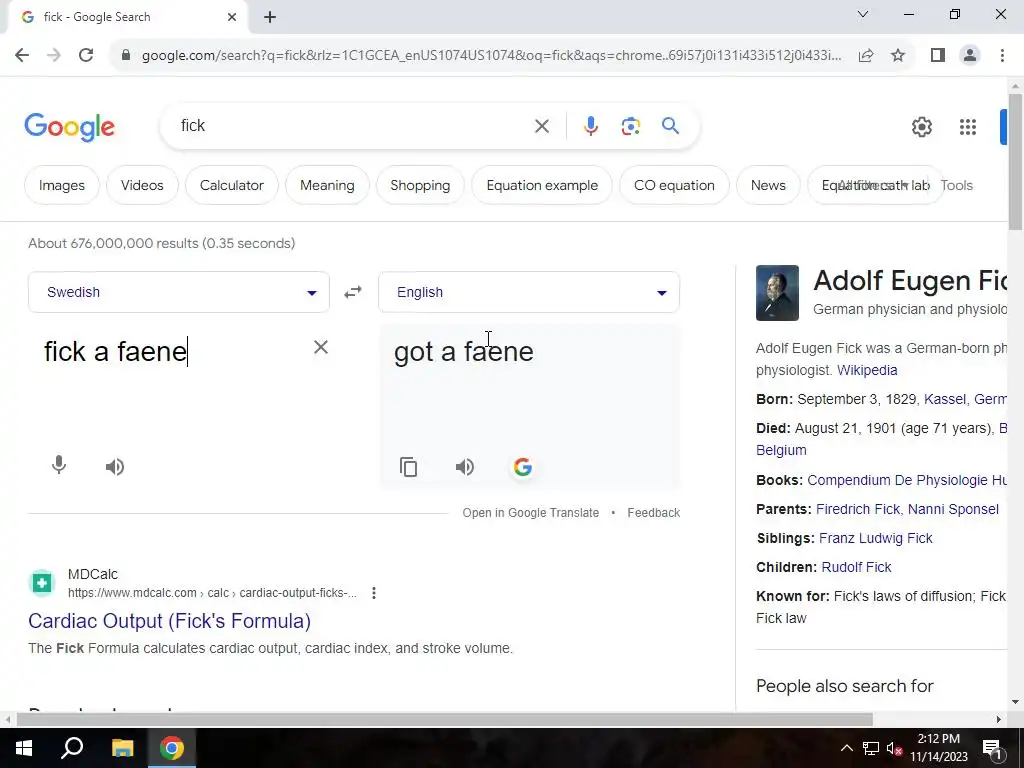Click the Google logo to go home

[69, 127]
